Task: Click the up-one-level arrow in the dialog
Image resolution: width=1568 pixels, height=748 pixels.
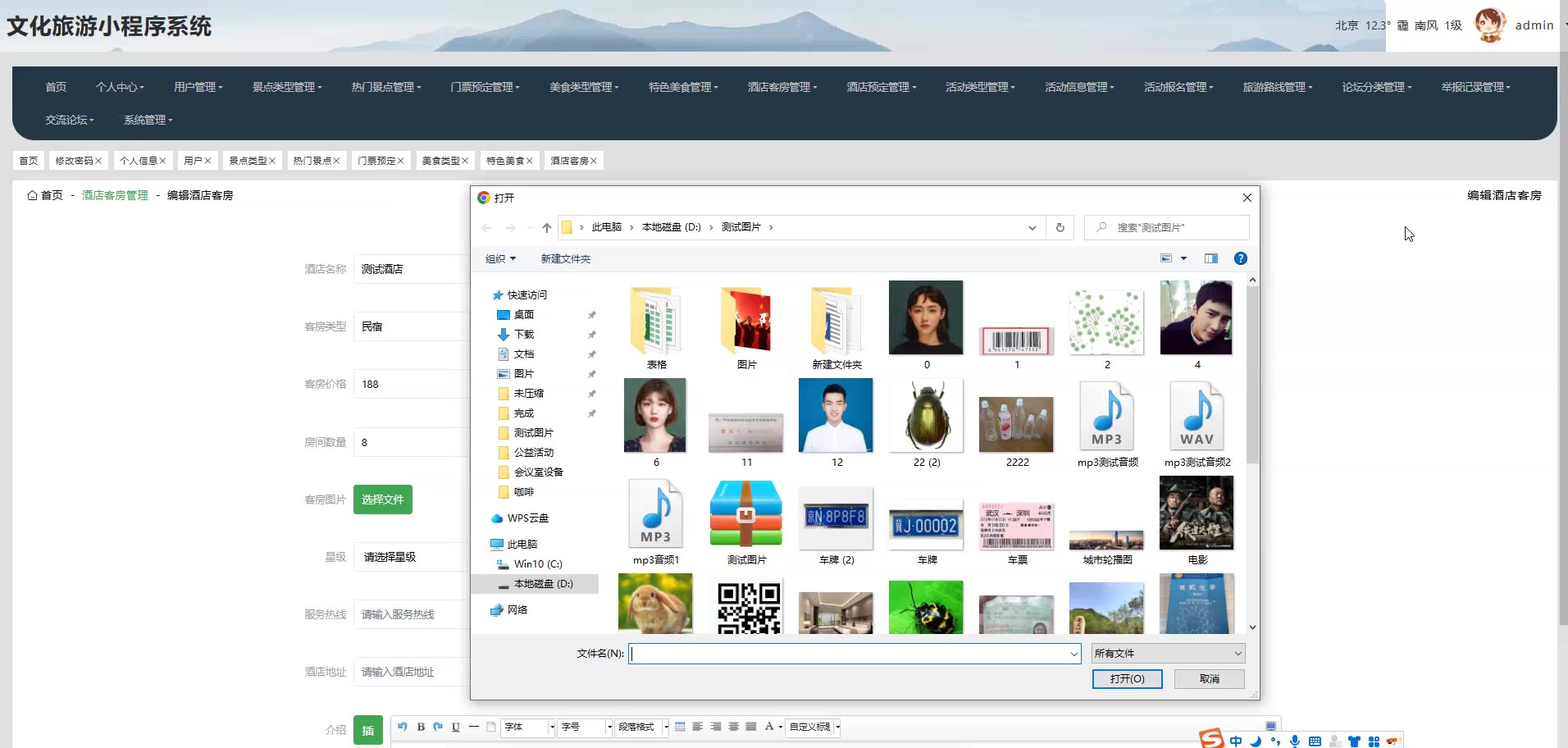Action: (546, 228)
